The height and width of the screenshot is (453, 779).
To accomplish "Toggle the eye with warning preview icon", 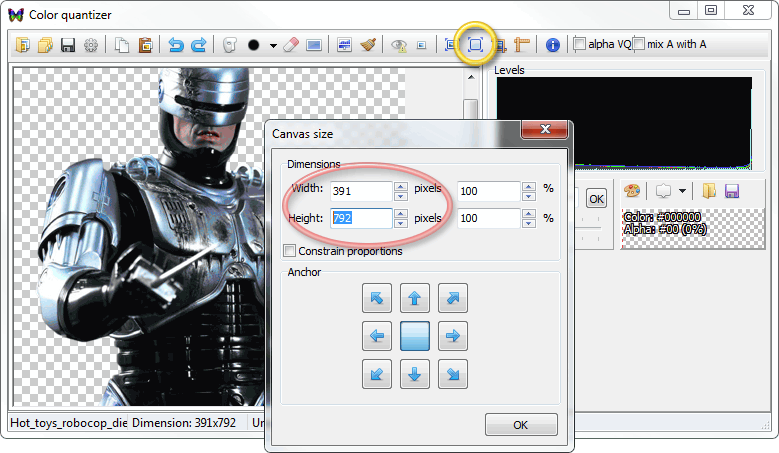I will (398, 45).
